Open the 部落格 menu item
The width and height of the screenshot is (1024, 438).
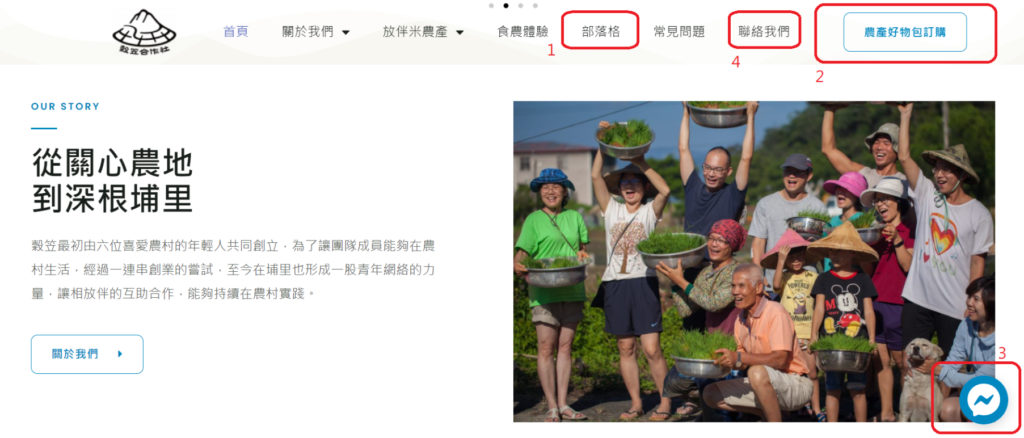[x=600, y=31]
